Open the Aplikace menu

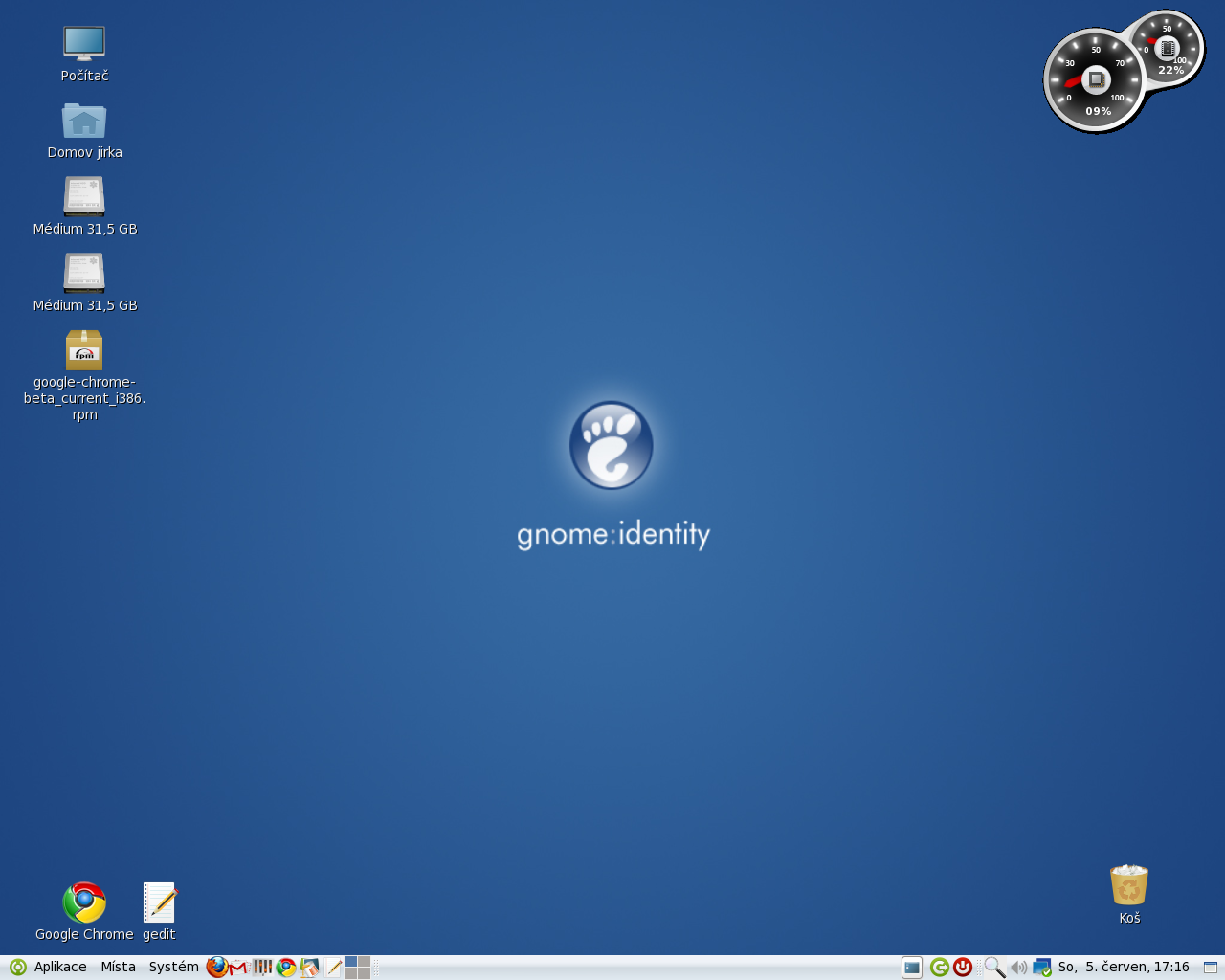pyautogui.click(x=60, y=968)
